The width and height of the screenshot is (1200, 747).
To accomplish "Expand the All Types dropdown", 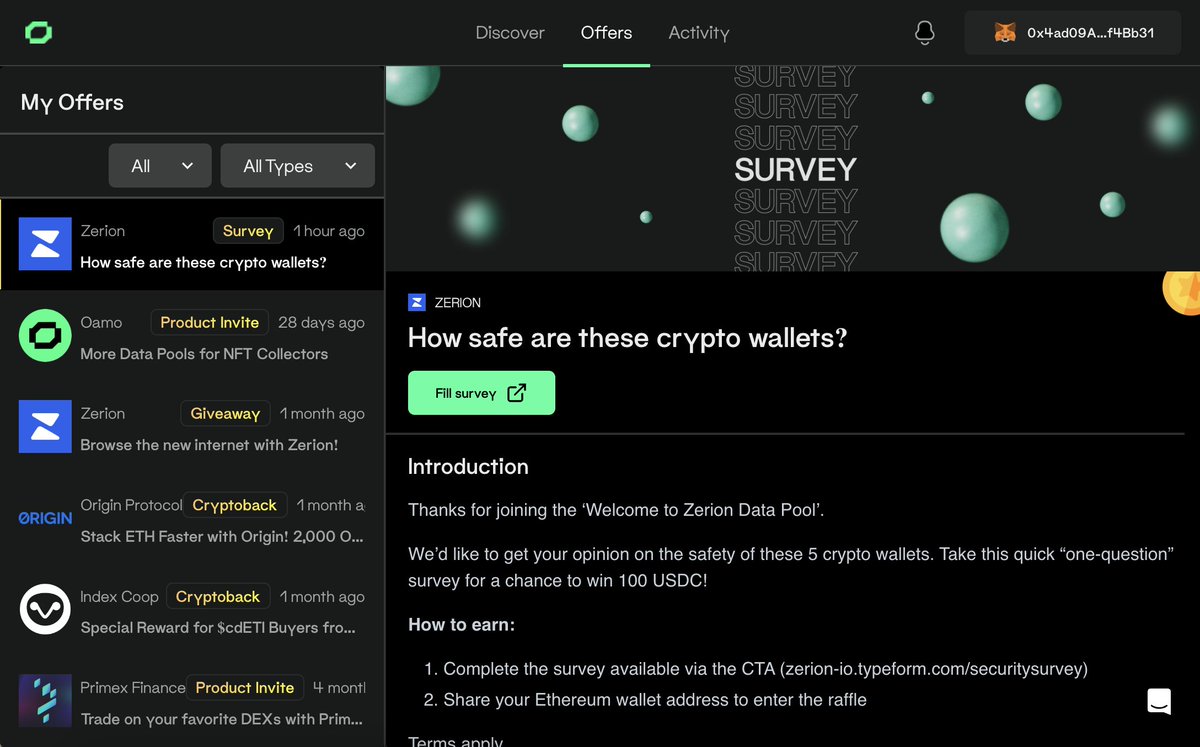I will [x=297, y=165].
